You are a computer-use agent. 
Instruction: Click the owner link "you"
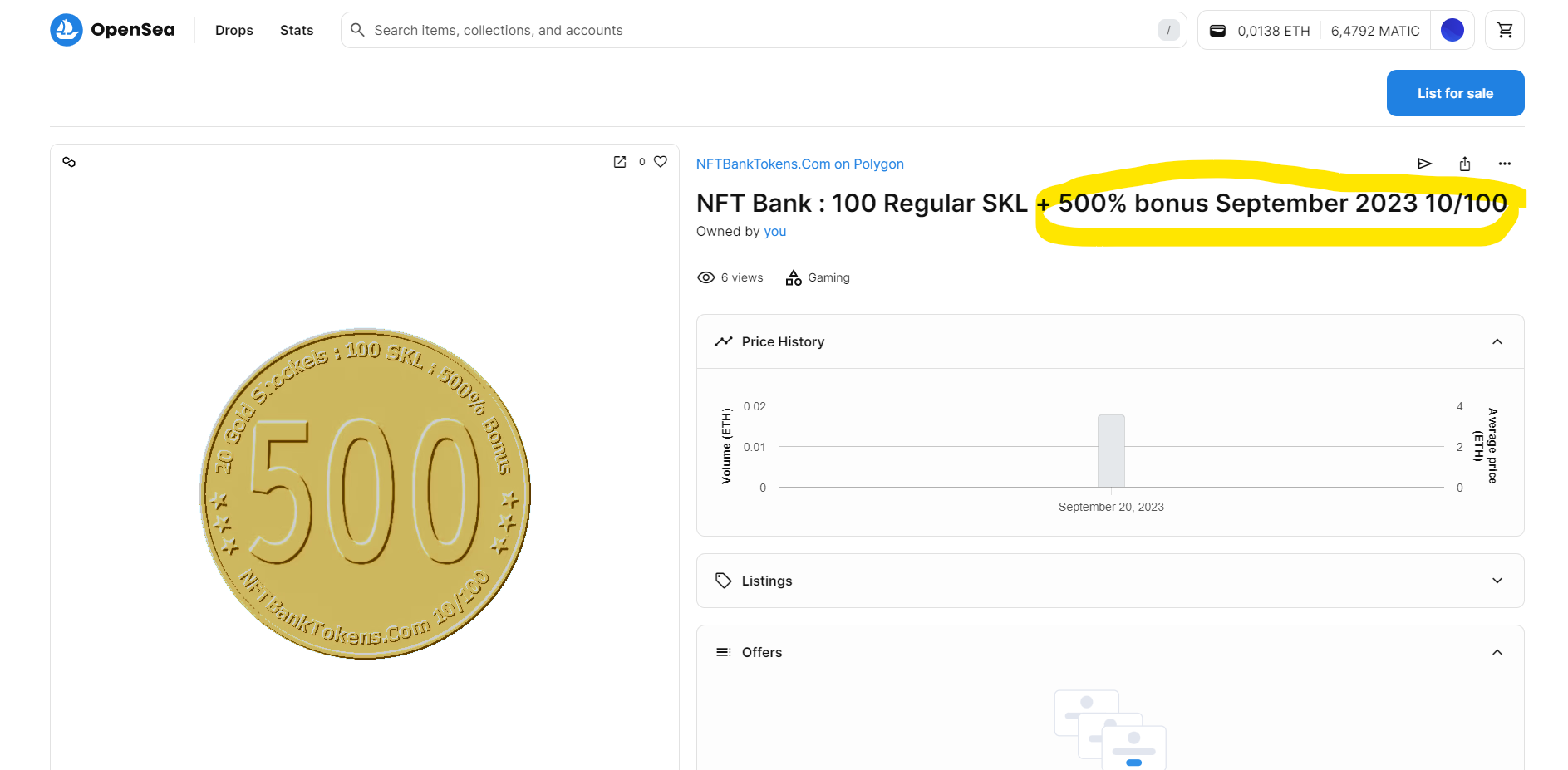tap(774, 231)
